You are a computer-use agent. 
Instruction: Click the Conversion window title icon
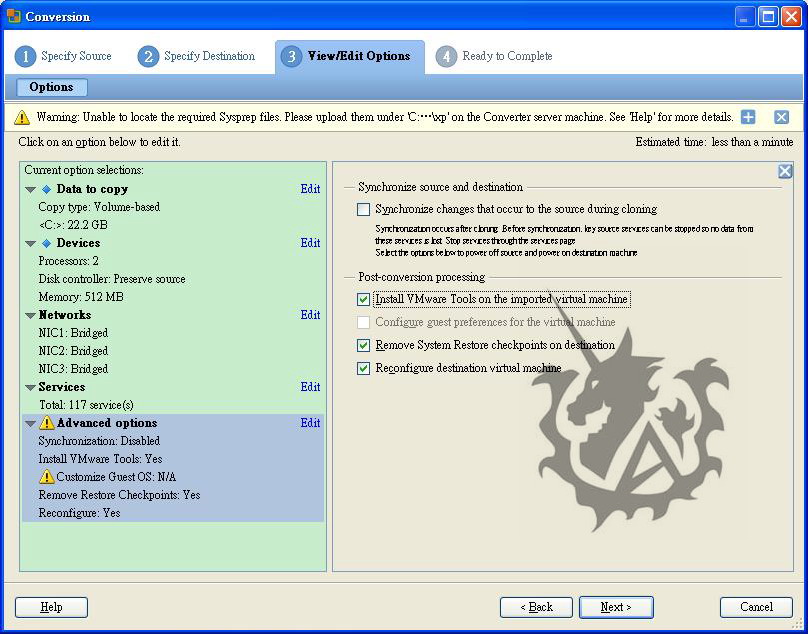tap(14, 16)
